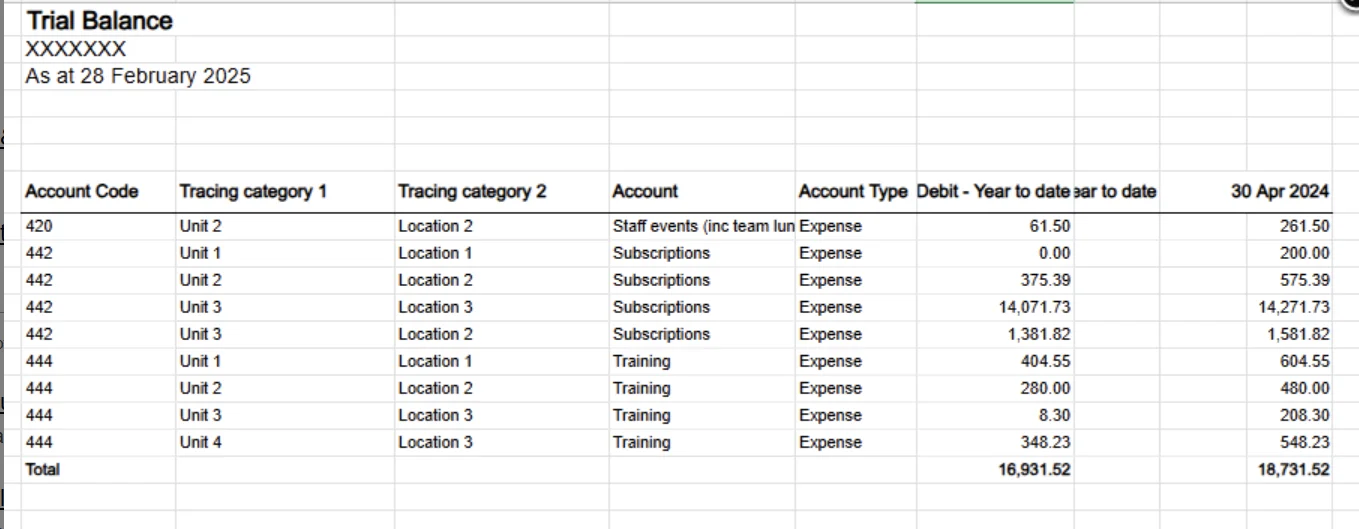
Task: Click the Account Type header cell
Action: tap(853, 191)
